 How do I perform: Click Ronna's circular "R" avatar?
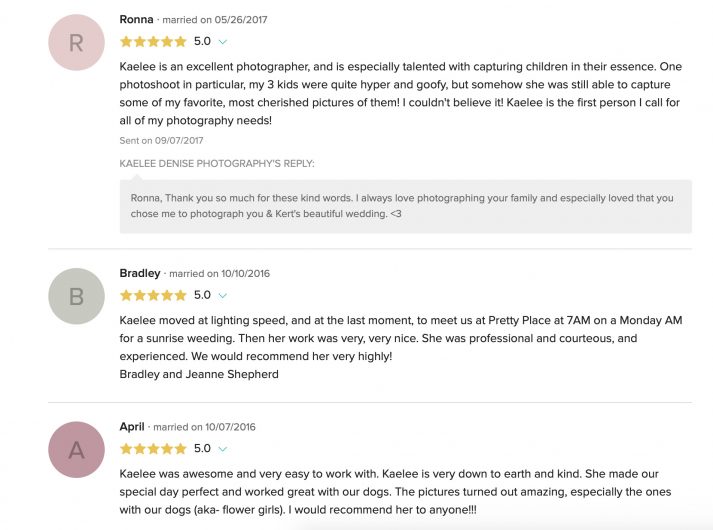coord(76,43)
